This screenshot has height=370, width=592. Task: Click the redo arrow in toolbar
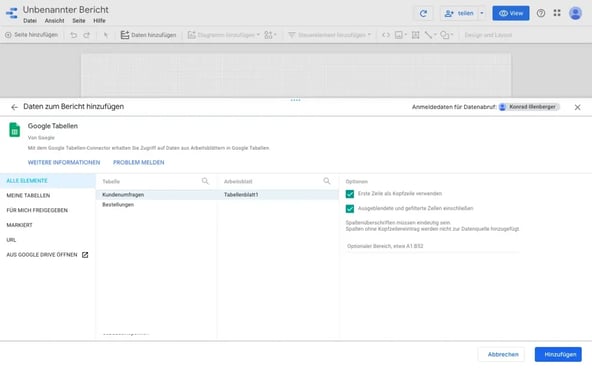(87, 35)
